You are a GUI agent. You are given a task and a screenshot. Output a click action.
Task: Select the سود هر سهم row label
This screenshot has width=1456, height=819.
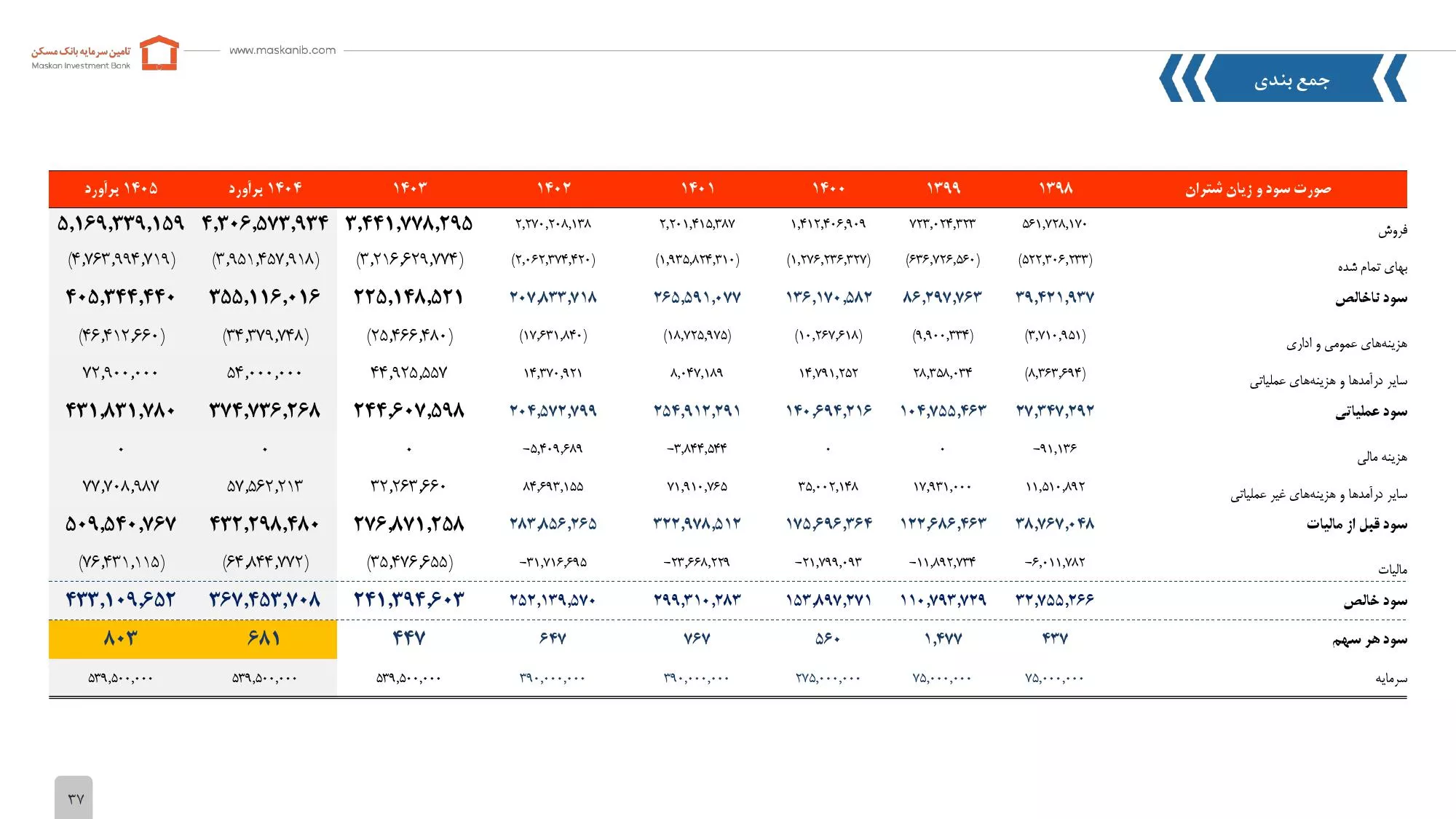tap(1370, 640)
